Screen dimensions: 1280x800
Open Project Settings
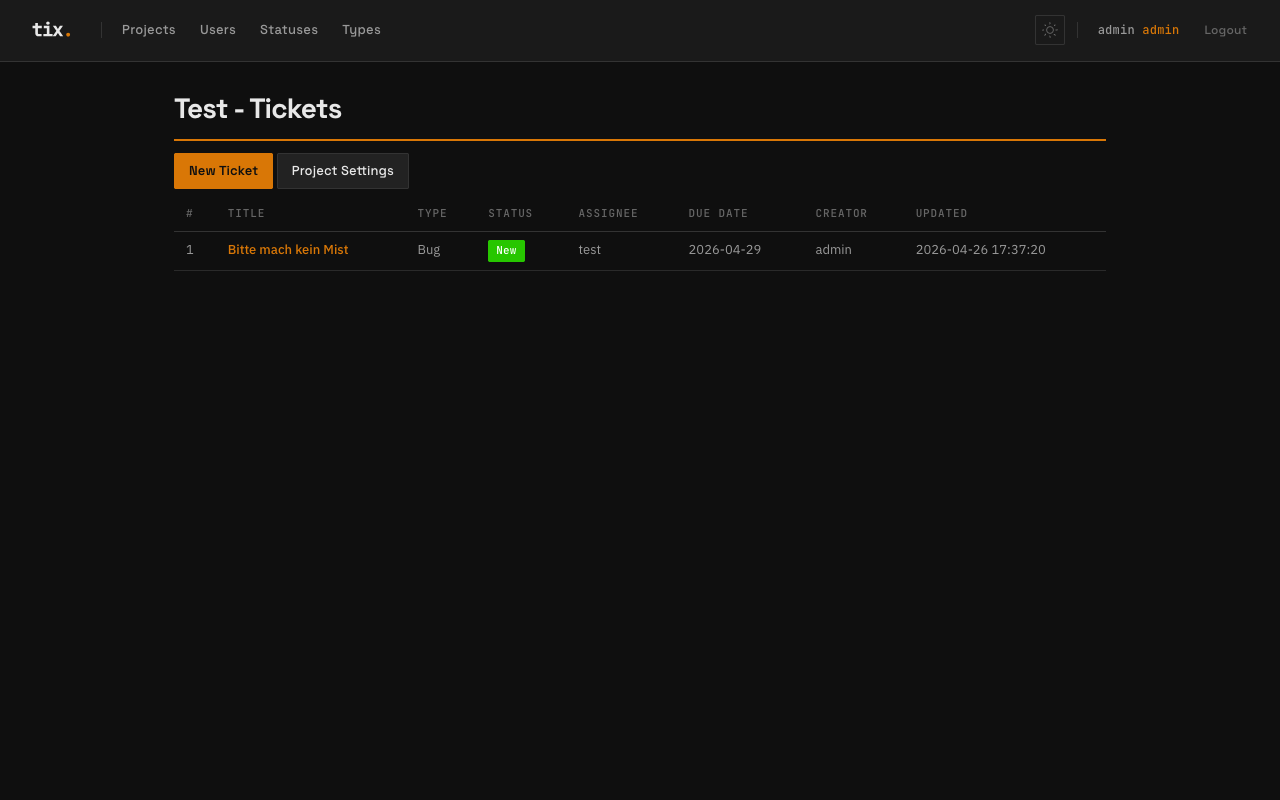click(343, 171)
